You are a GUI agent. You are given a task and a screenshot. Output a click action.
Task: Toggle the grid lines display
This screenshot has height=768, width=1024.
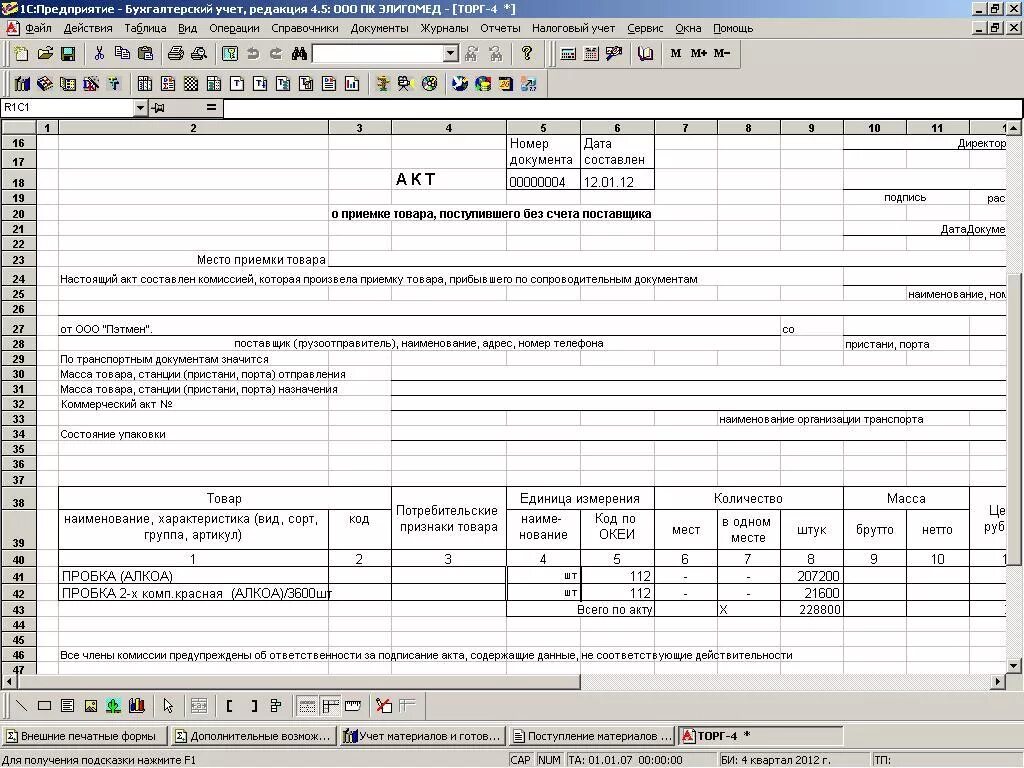(307, 706)
